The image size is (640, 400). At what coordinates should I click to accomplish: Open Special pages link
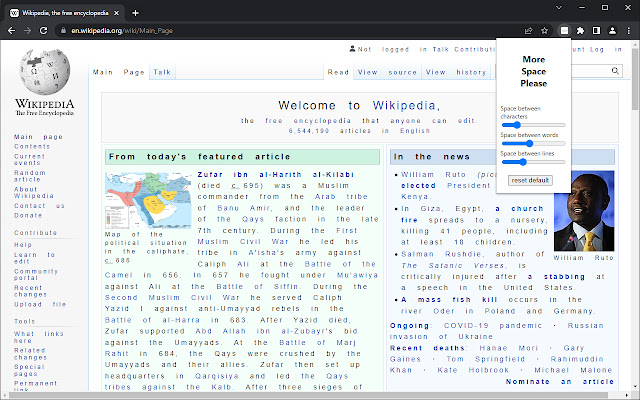pyautogui.click(x=29, y=370)
